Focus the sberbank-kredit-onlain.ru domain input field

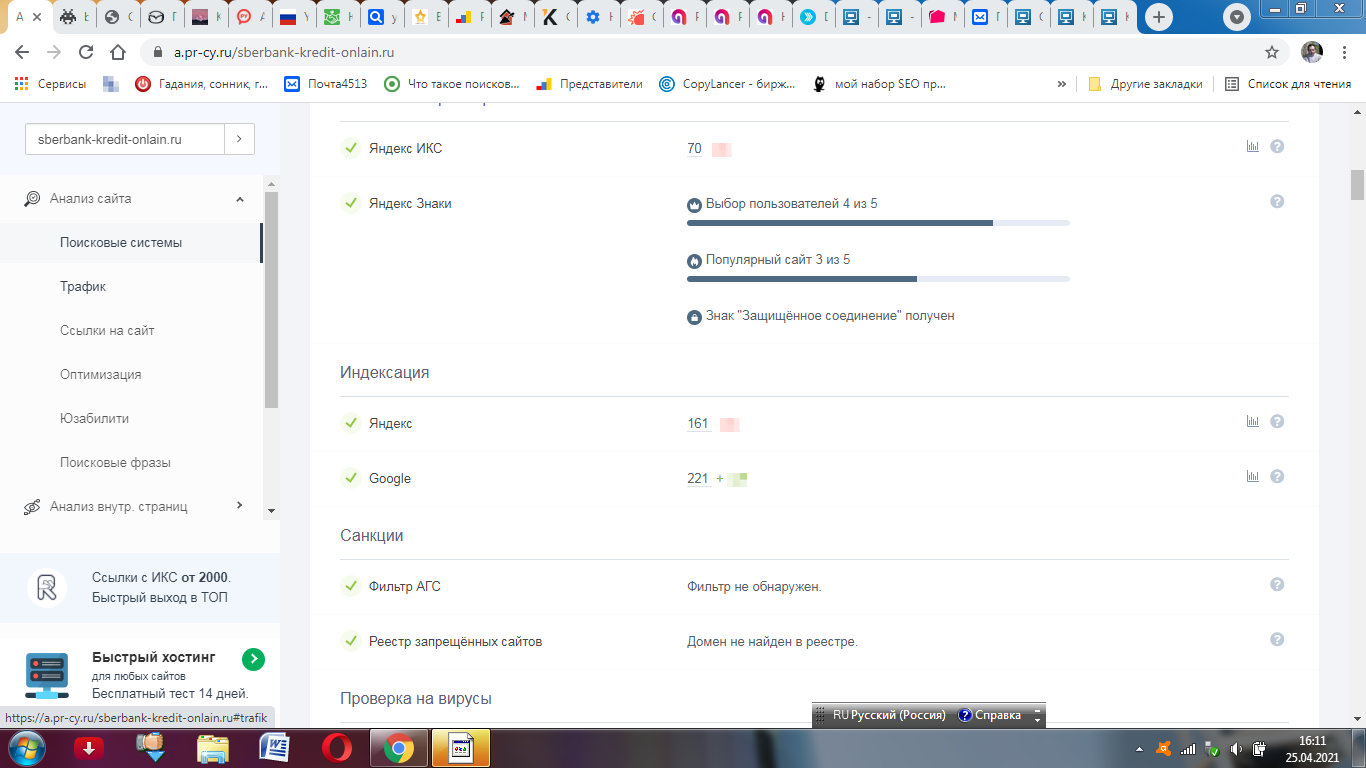point(125,140)
